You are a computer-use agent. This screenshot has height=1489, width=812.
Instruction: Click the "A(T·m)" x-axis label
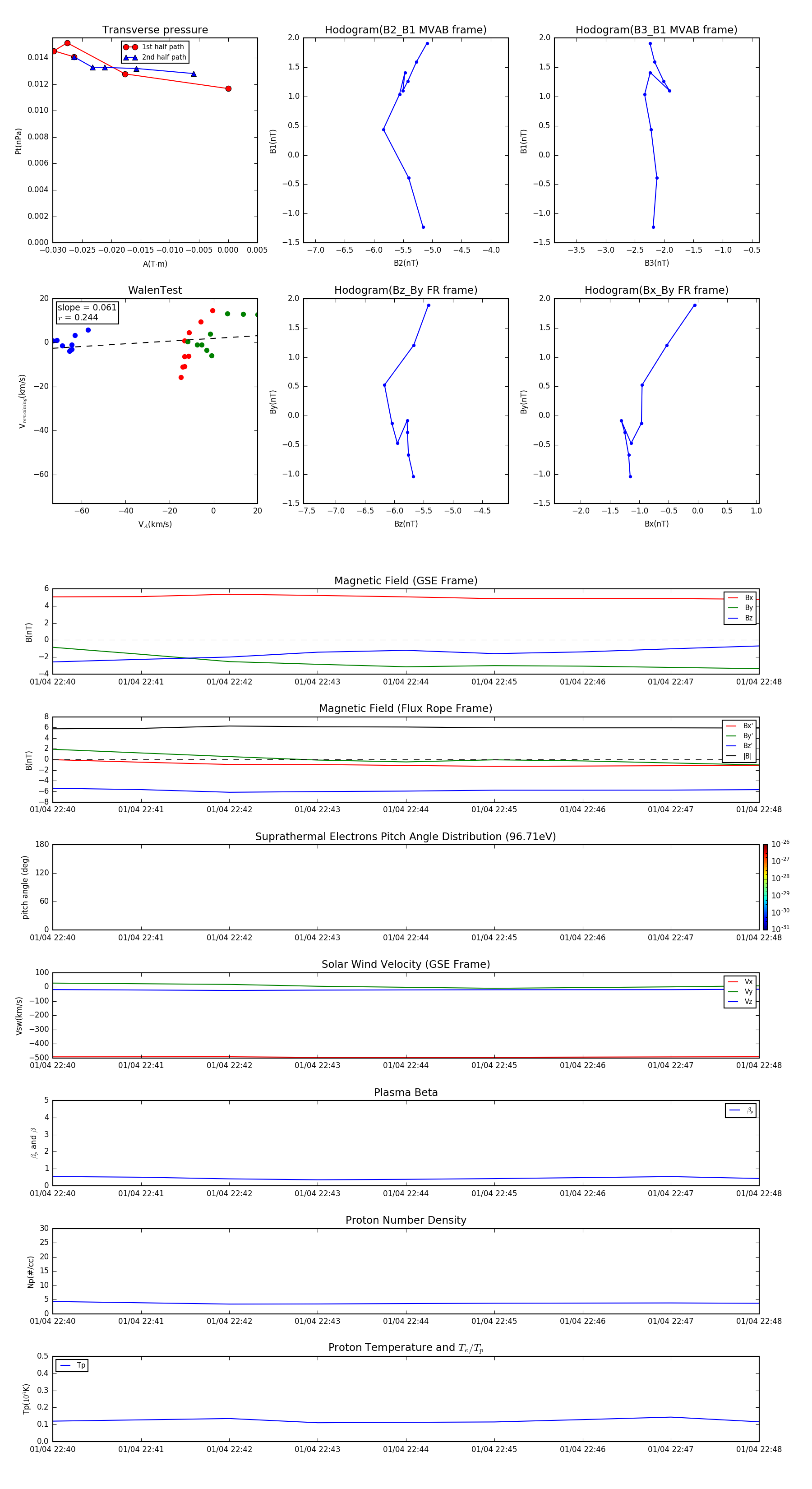tap(155, 264)
